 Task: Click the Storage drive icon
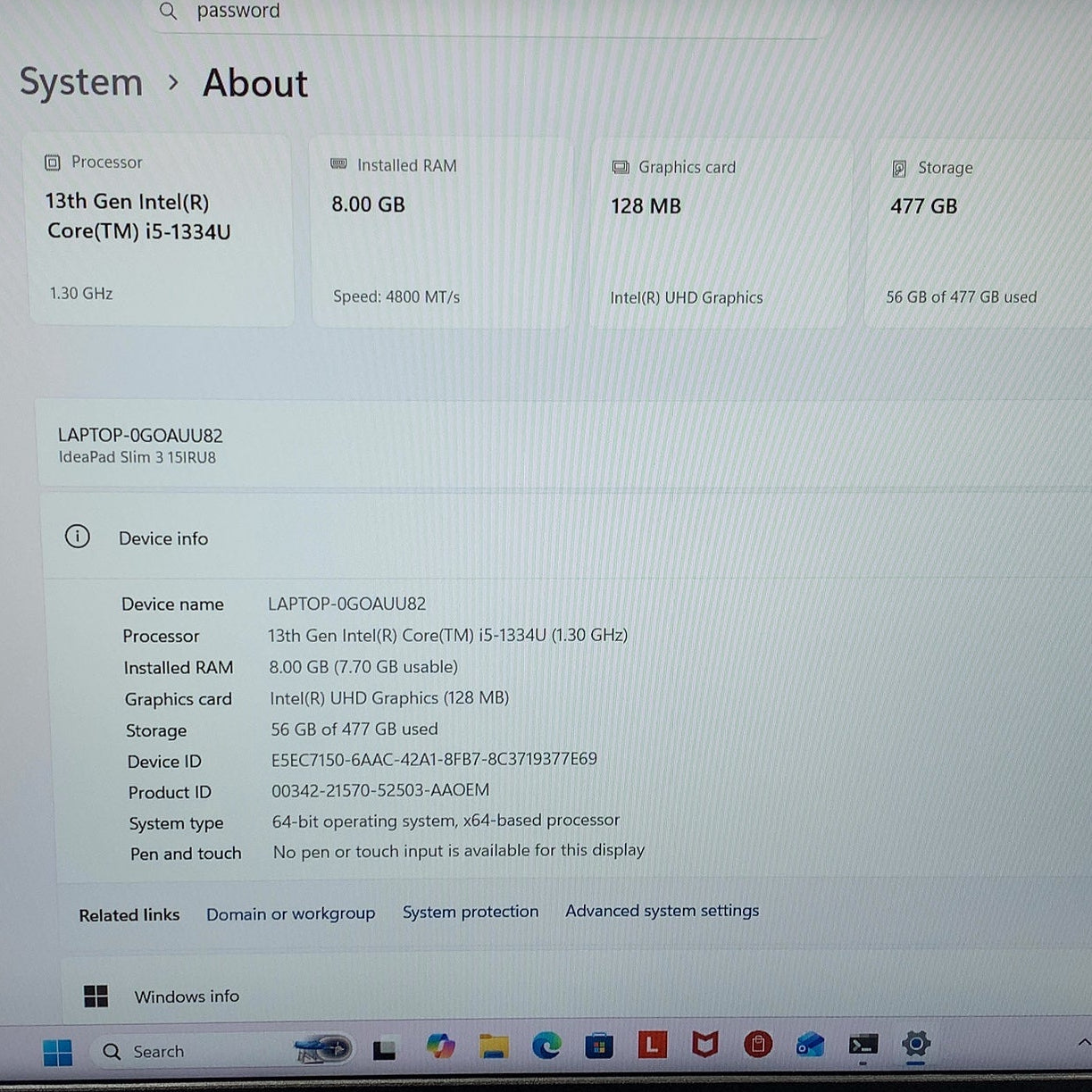tap(899, 169)
